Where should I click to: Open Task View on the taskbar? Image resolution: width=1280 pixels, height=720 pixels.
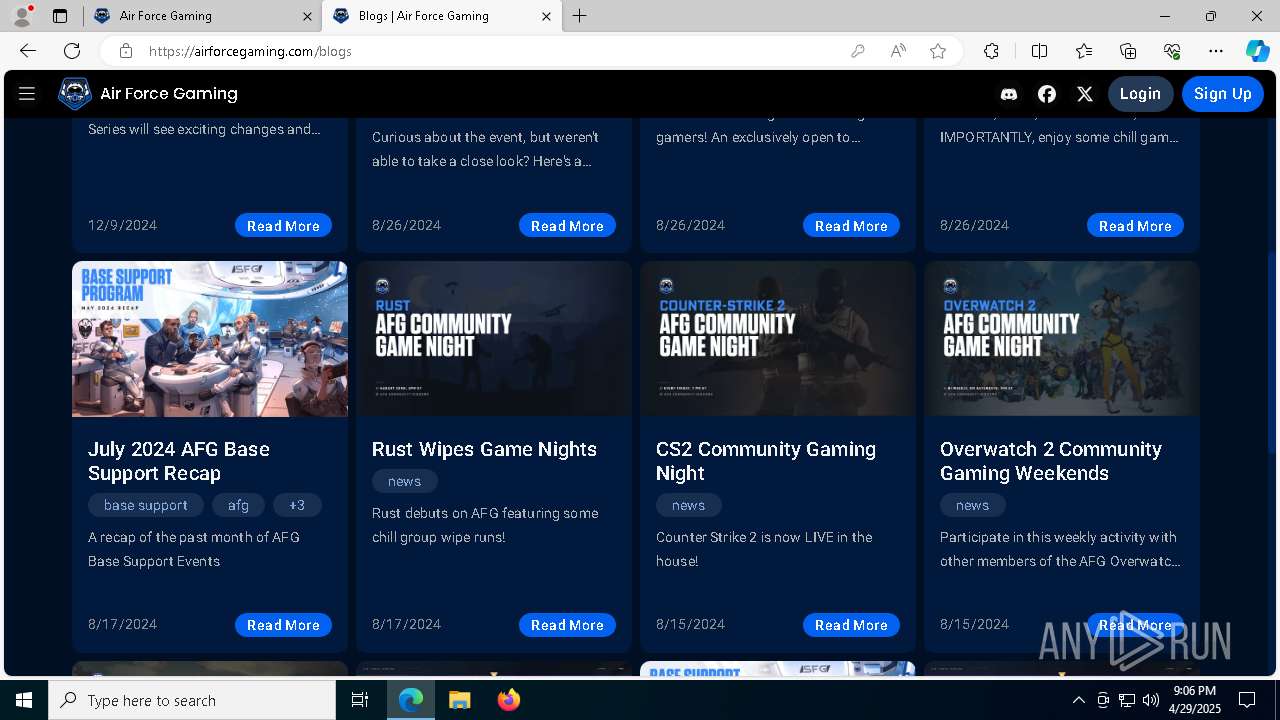pos(360,700)
